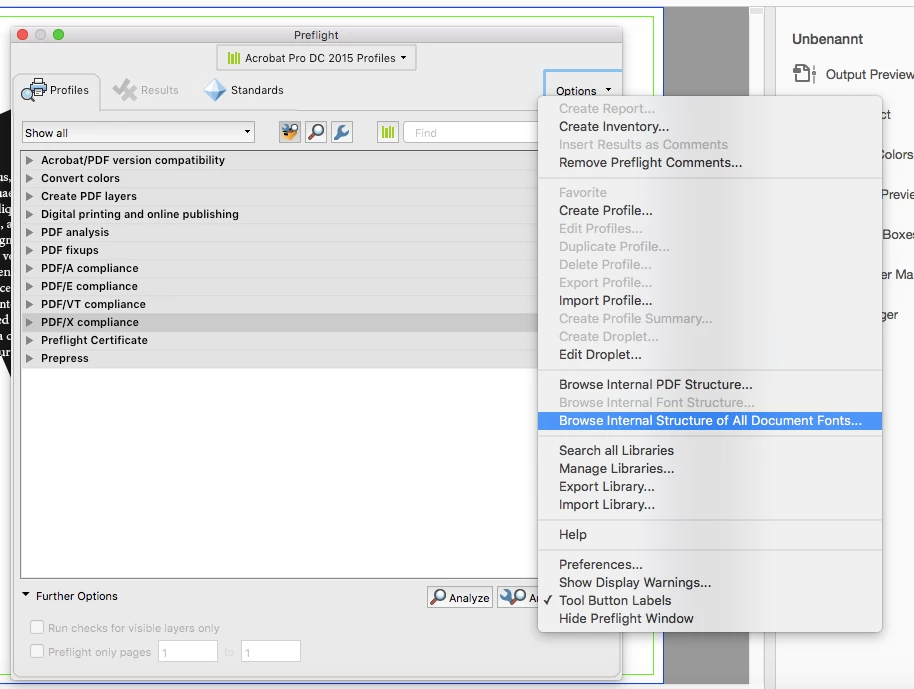Expand Acrobat/PDF version compatibility group
Screen dimensions: 914x689
[x=29, y=160]
